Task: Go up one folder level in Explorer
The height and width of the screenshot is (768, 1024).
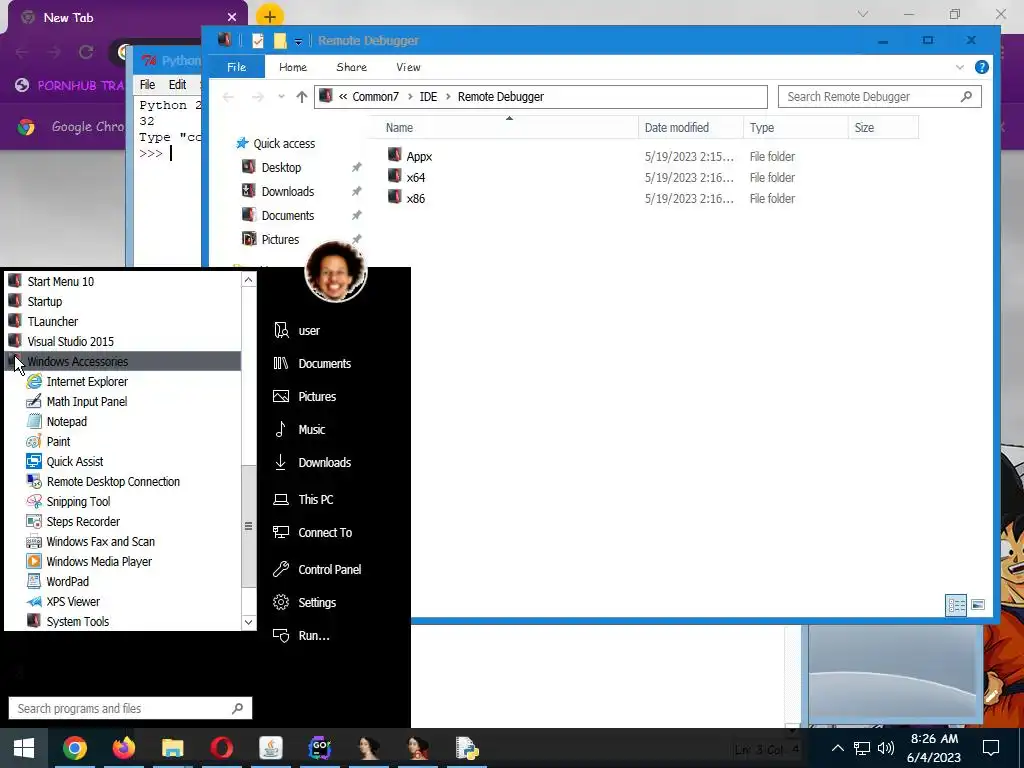Action: [x=301, y=97]
